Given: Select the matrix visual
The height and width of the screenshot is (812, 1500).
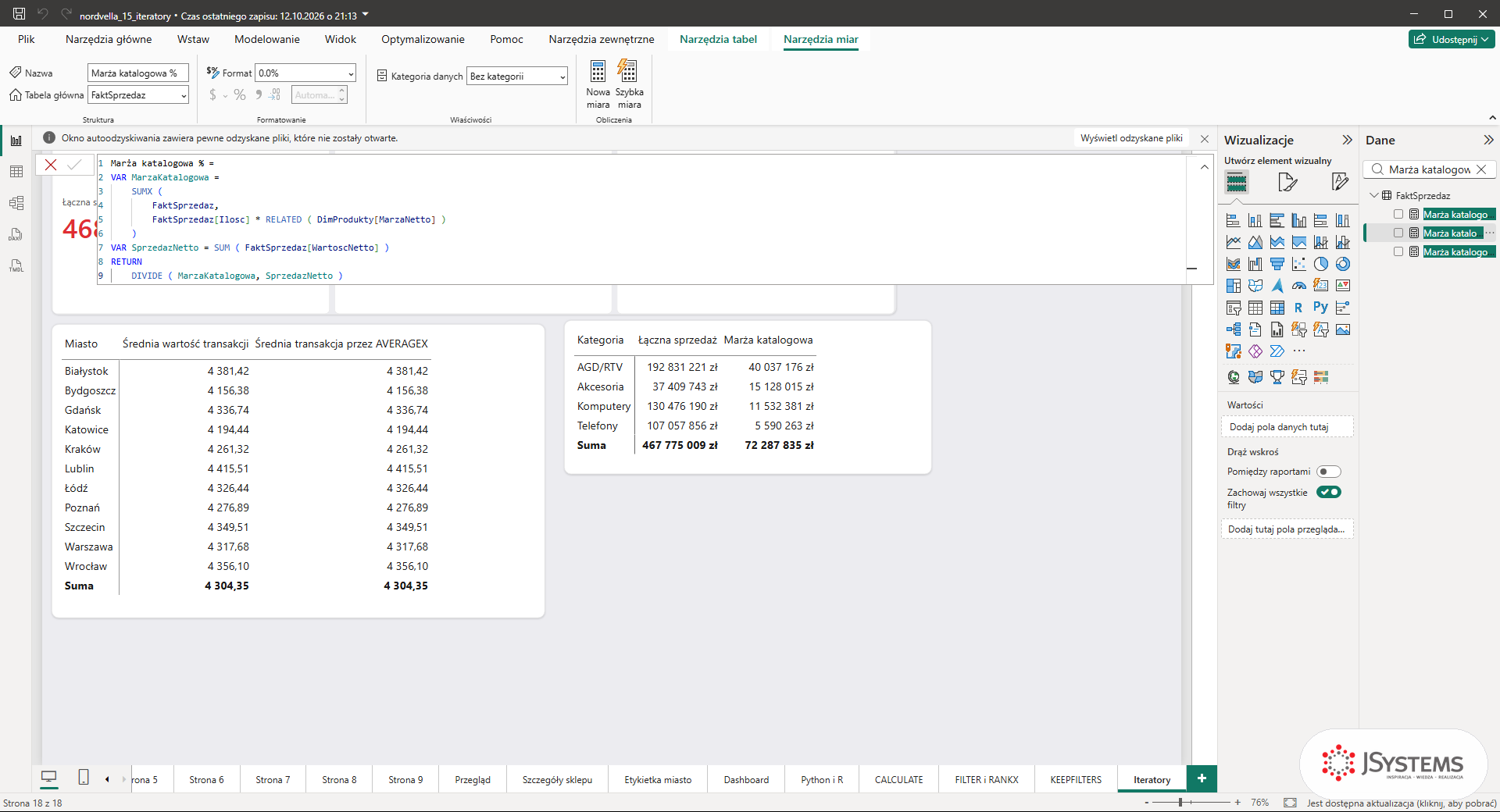Looking at the screenshot, I should pos(1277,308).
